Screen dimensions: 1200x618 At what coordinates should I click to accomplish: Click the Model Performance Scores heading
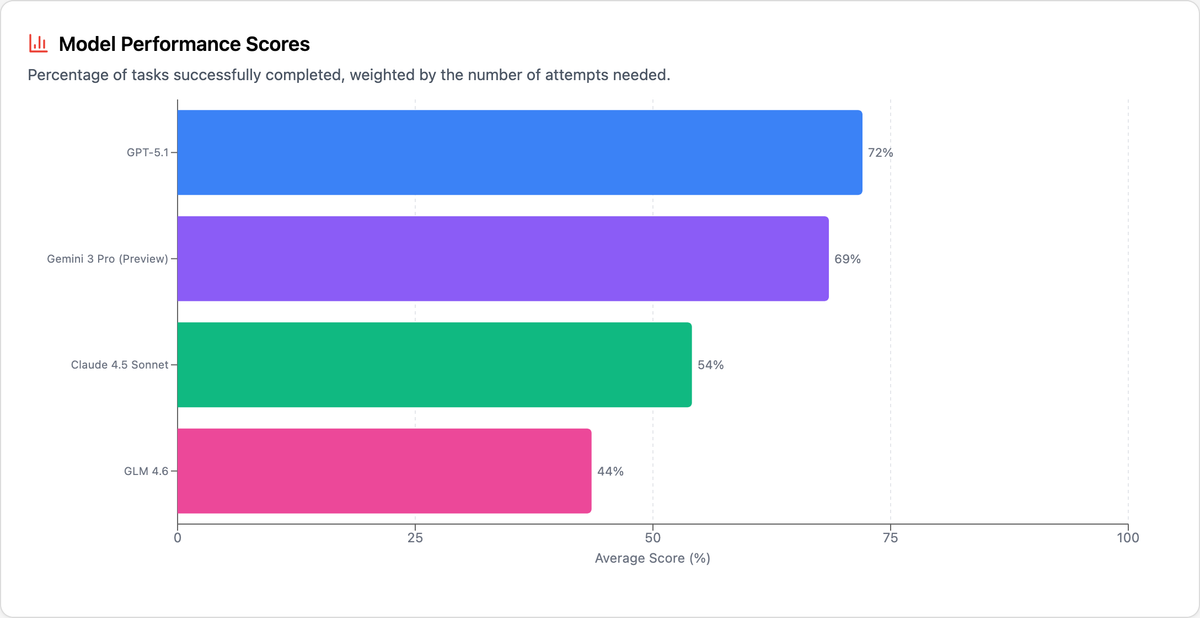184,44
